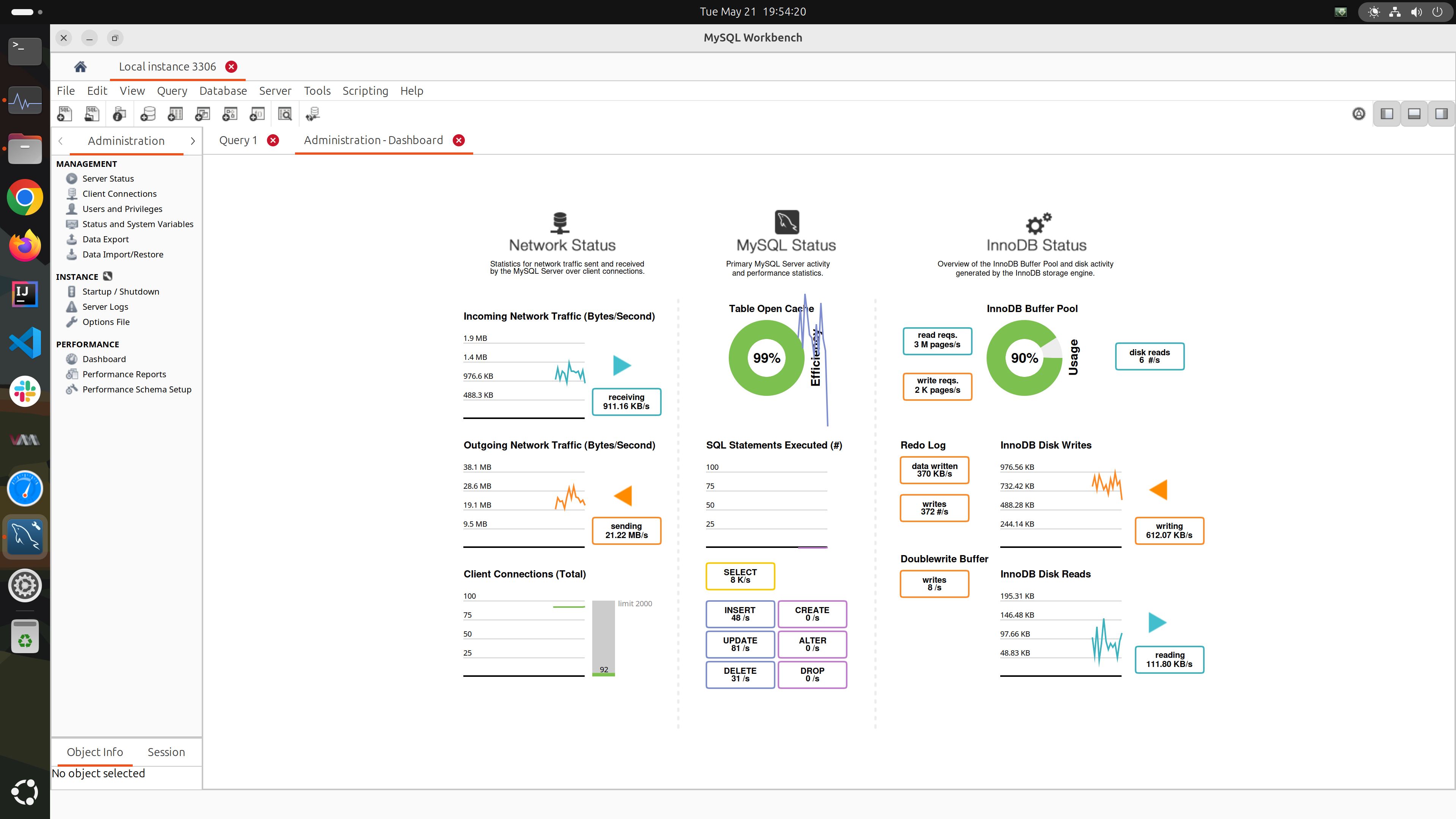
Task: Toggle the bottom output panel visibility
Action: click(x=1414, y=114)
